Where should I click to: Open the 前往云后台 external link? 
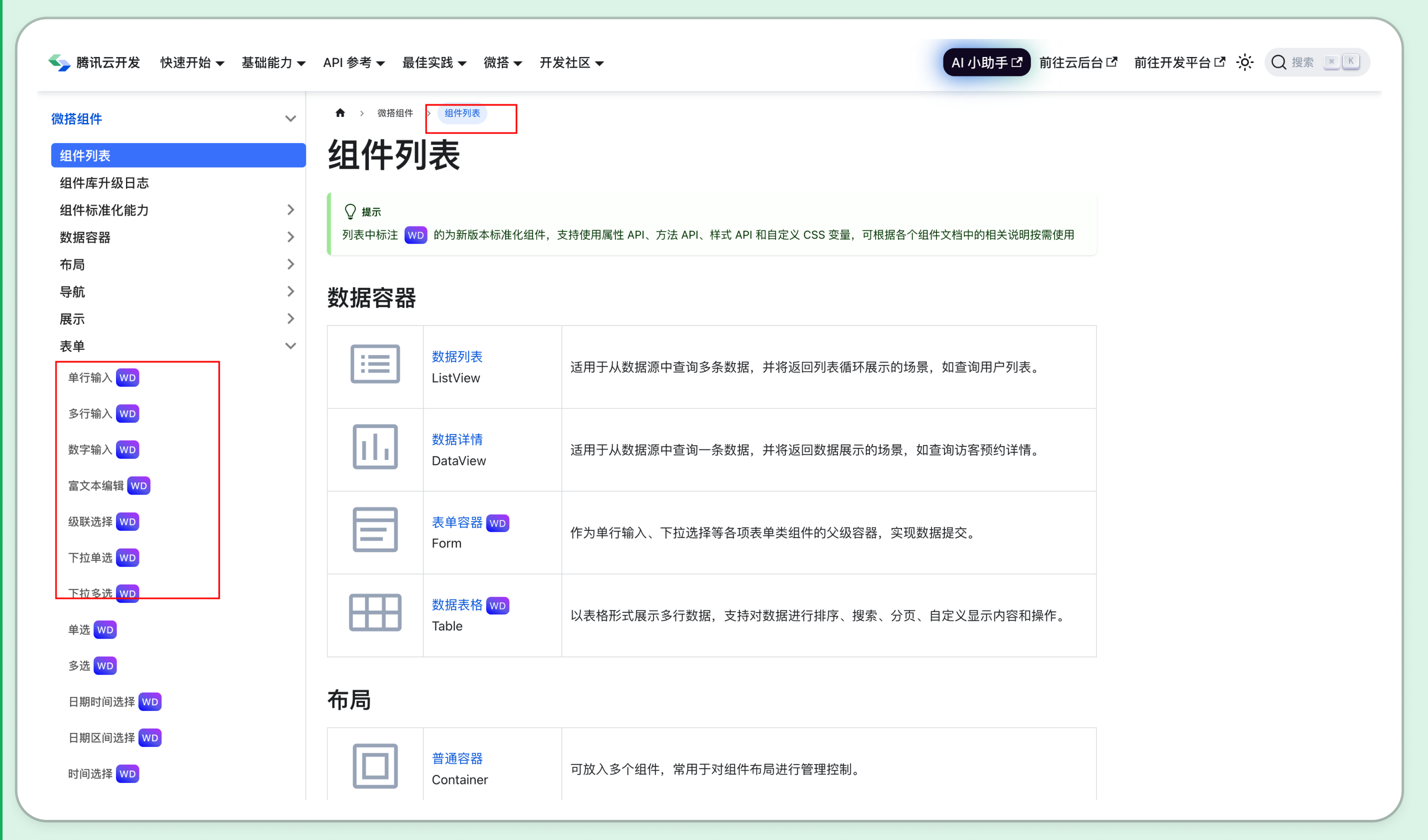point(1078,62)
